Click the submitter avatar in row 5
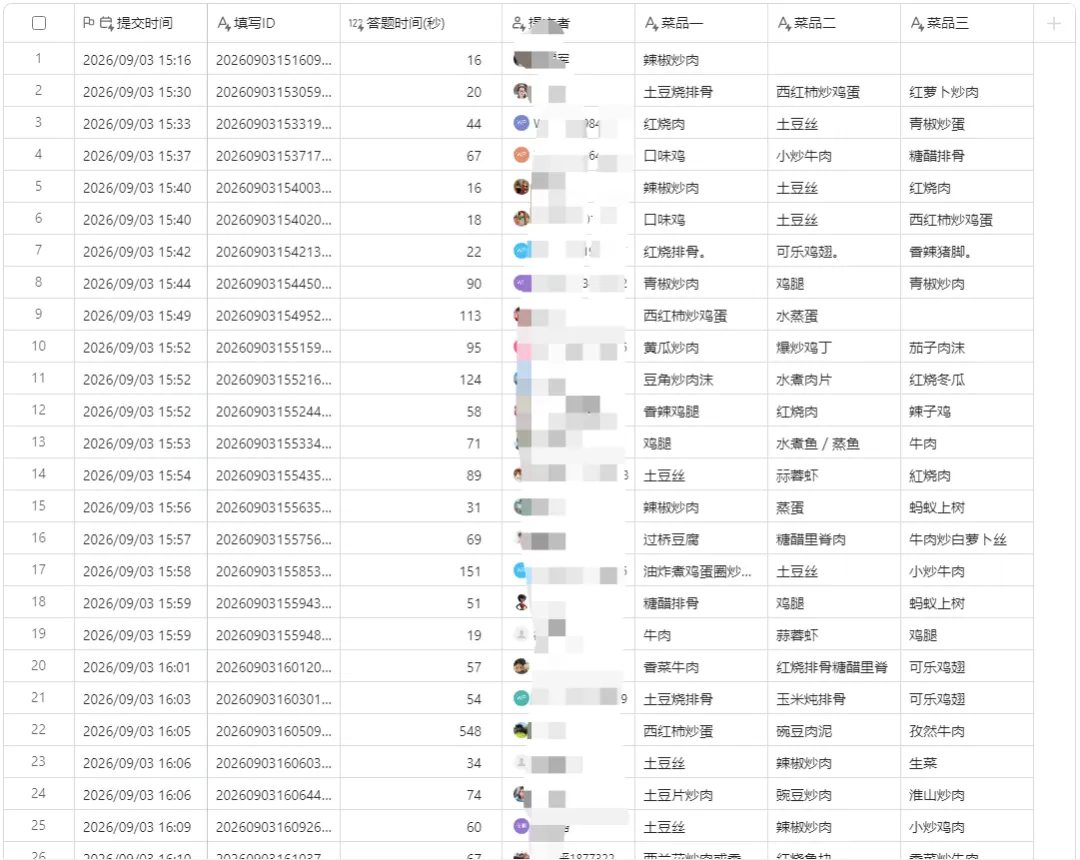Screen dimensions: 1080x860 (521, 187)
